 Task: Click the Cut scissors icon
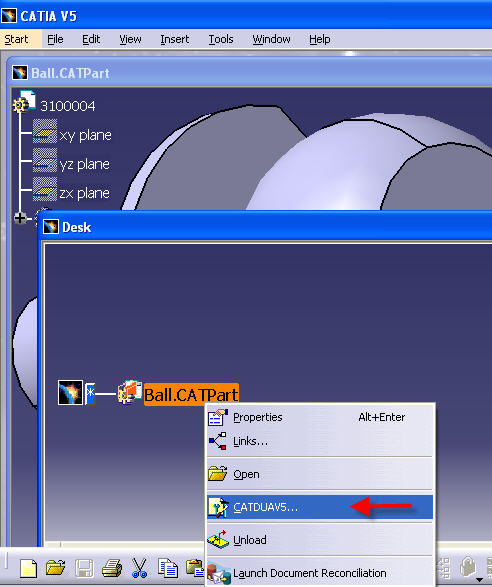tap(139, 568)
